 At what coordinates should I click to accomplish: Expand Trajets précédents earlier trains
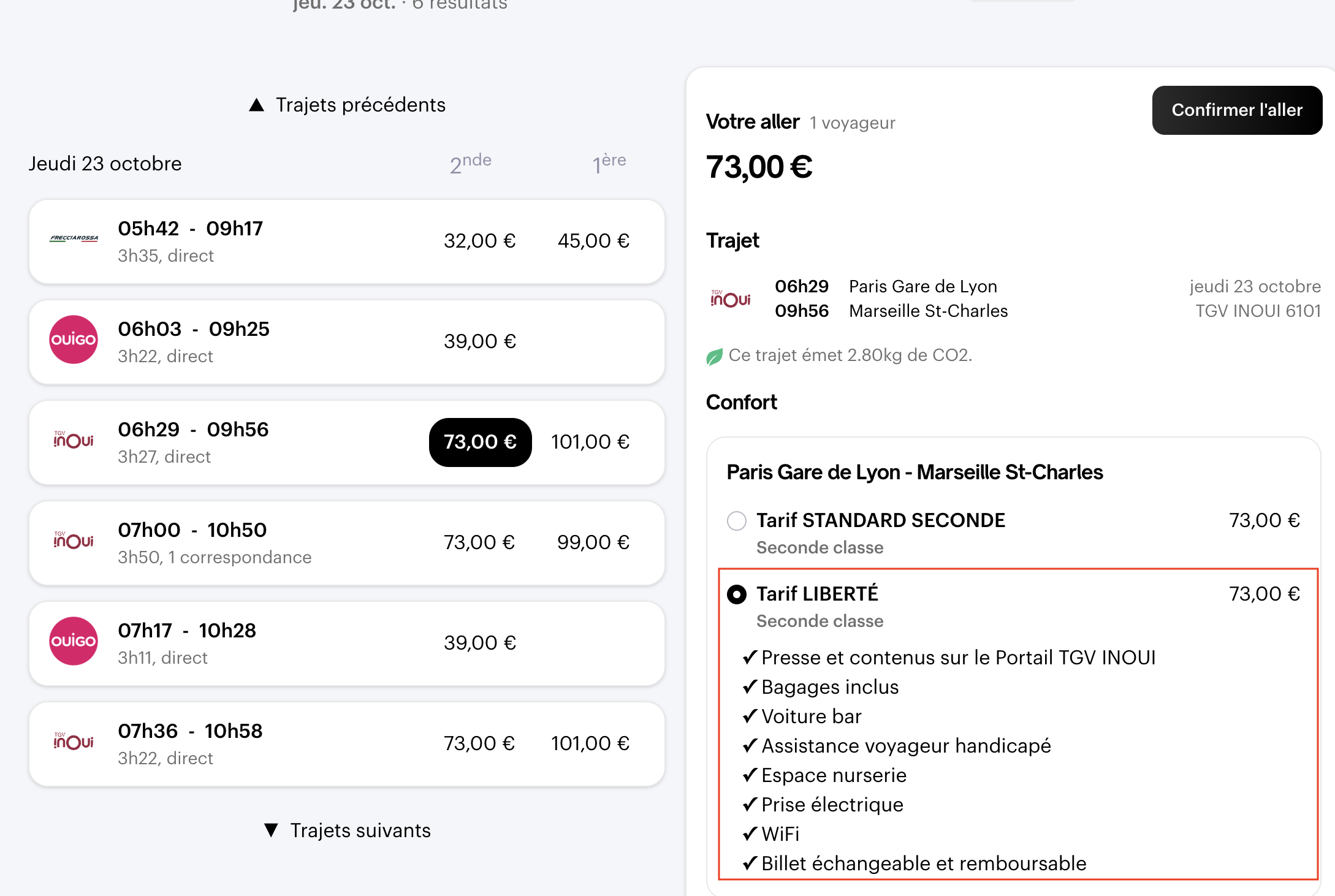(348, 105)
